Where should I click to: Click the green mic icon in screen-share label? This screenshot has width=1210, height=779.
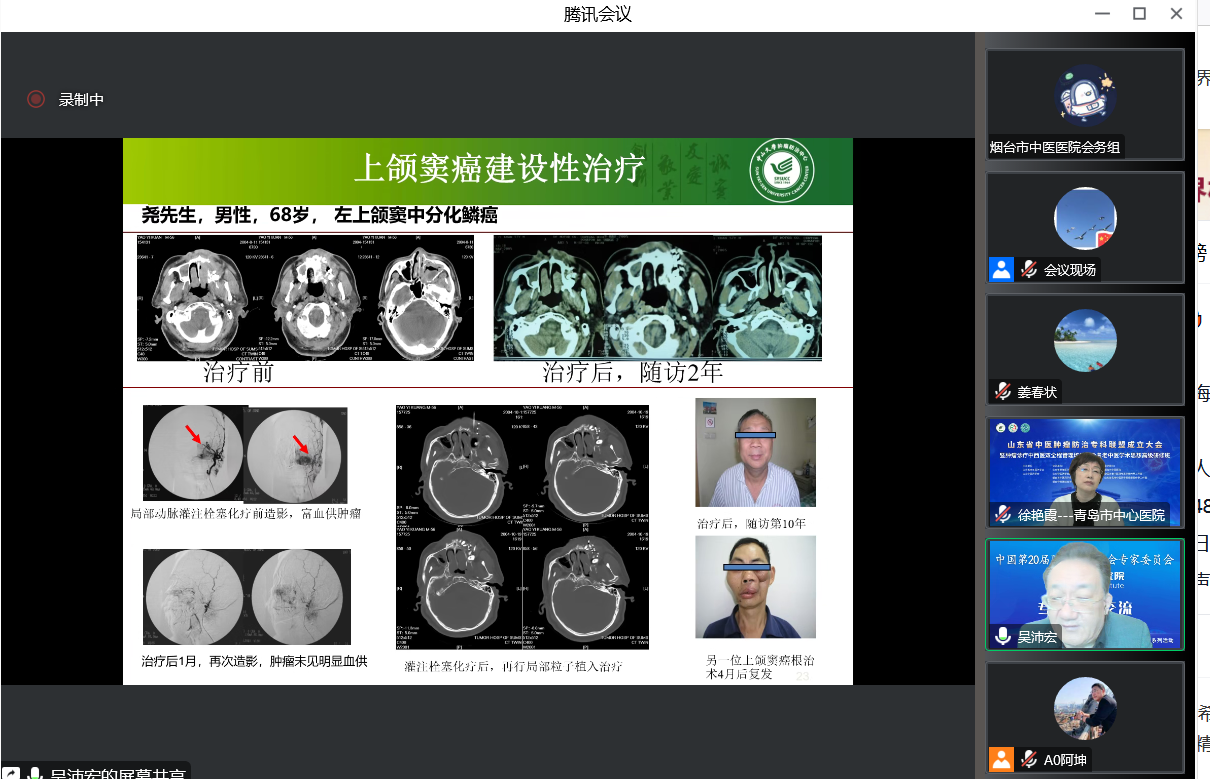pos(35,774)
